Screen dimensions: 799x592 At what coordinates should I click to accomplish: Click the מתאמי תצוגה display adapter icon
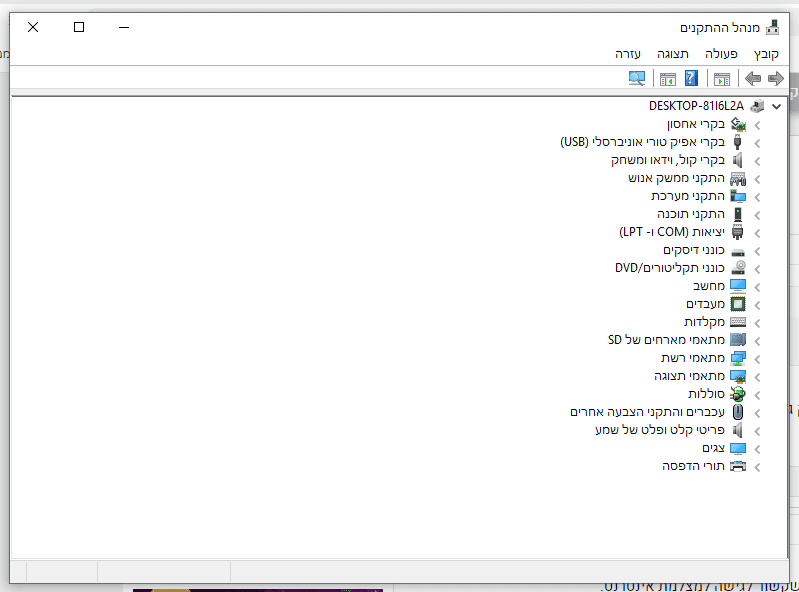738,376
